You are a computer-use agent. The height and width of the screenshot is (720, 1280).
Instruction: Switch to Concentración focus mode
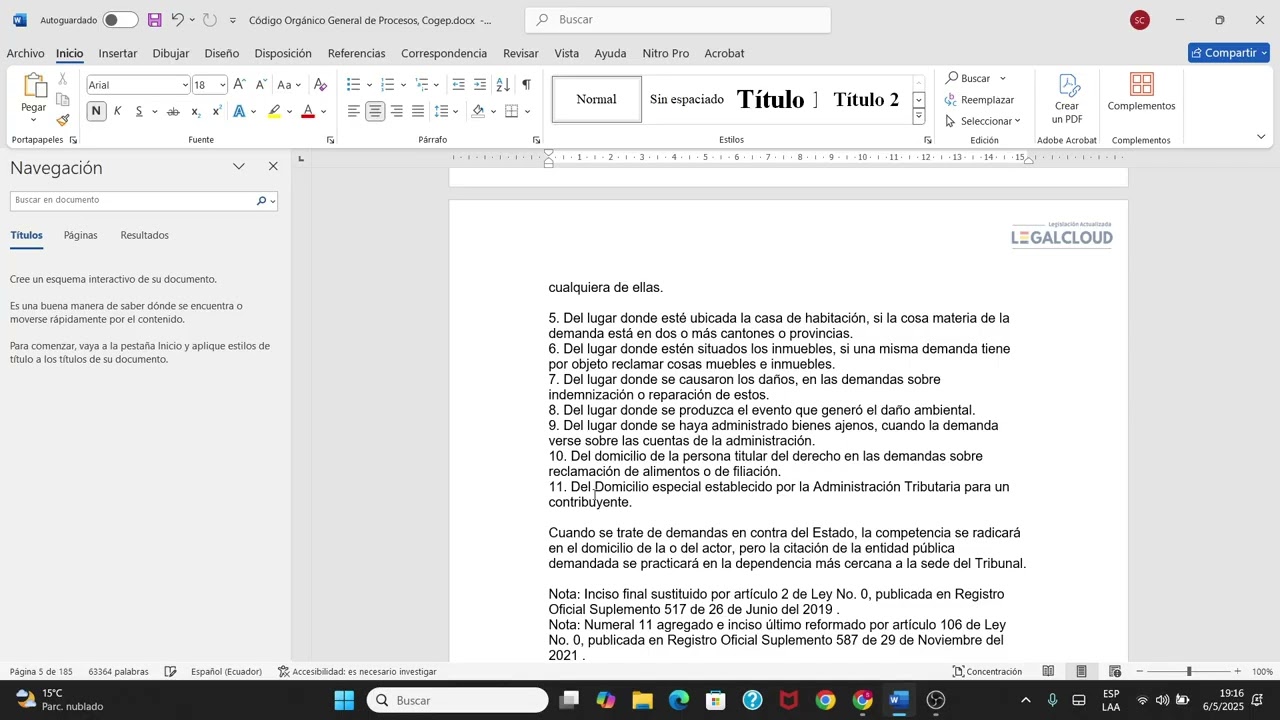(987, 672)
